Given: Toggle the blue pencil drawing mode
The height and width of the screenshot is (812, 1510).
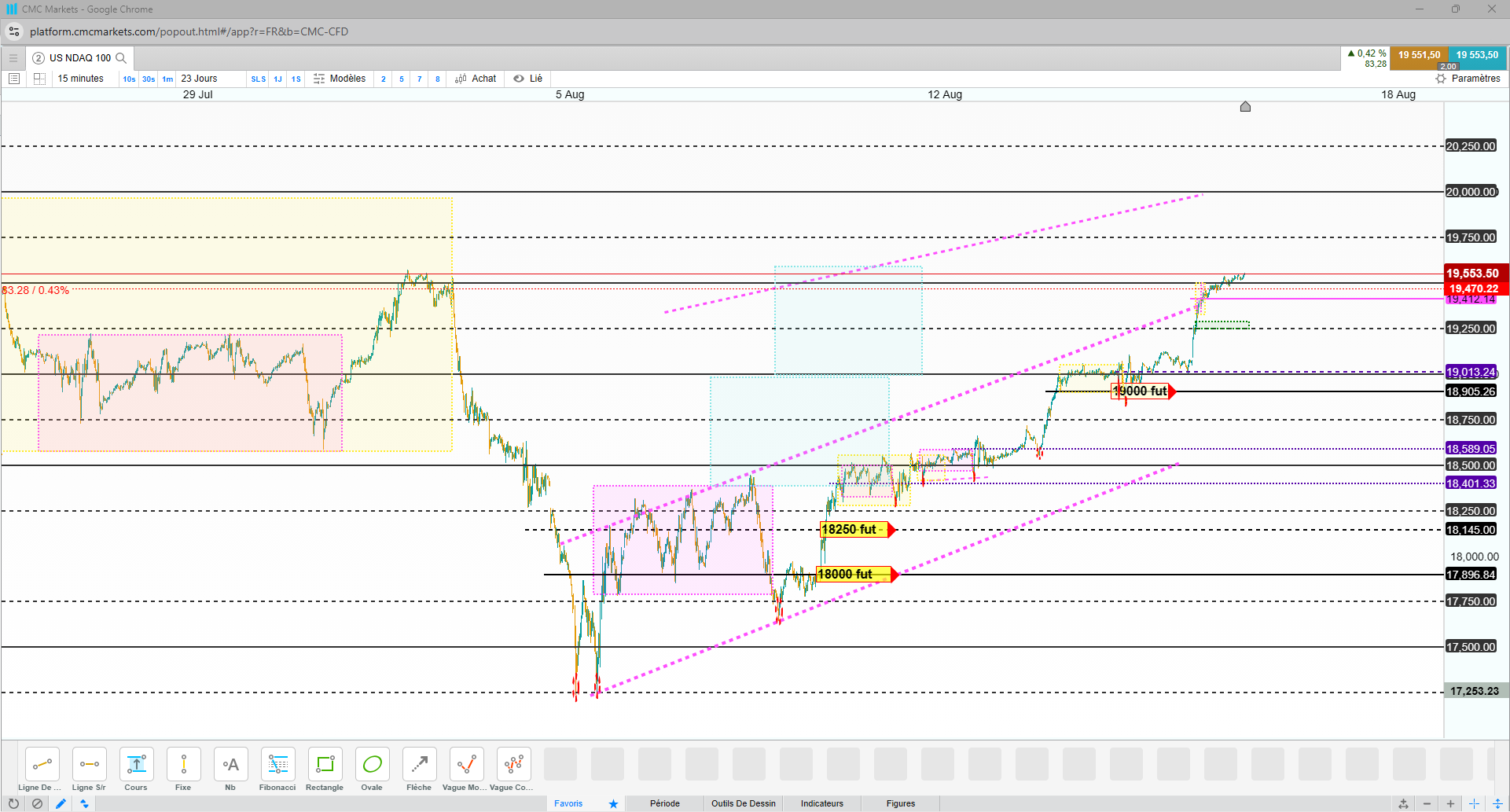Looking at the screenshot, I should click(x=61, y=803).
